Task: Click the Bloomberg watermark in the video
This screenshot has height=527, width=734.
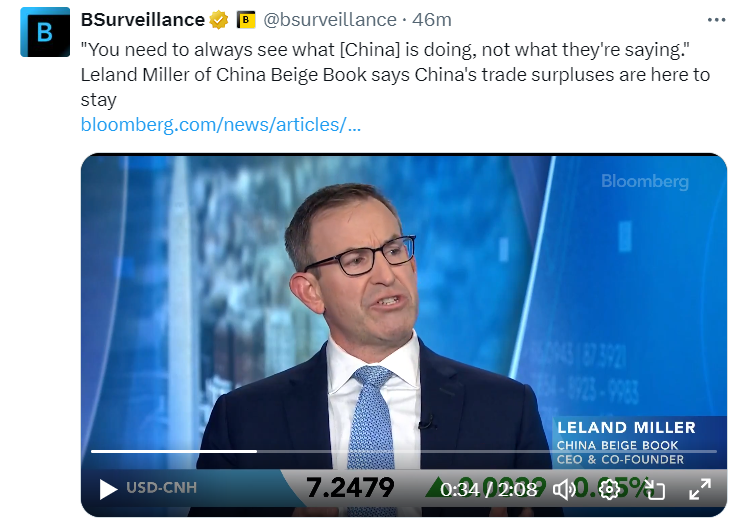Action: [645, 181]
